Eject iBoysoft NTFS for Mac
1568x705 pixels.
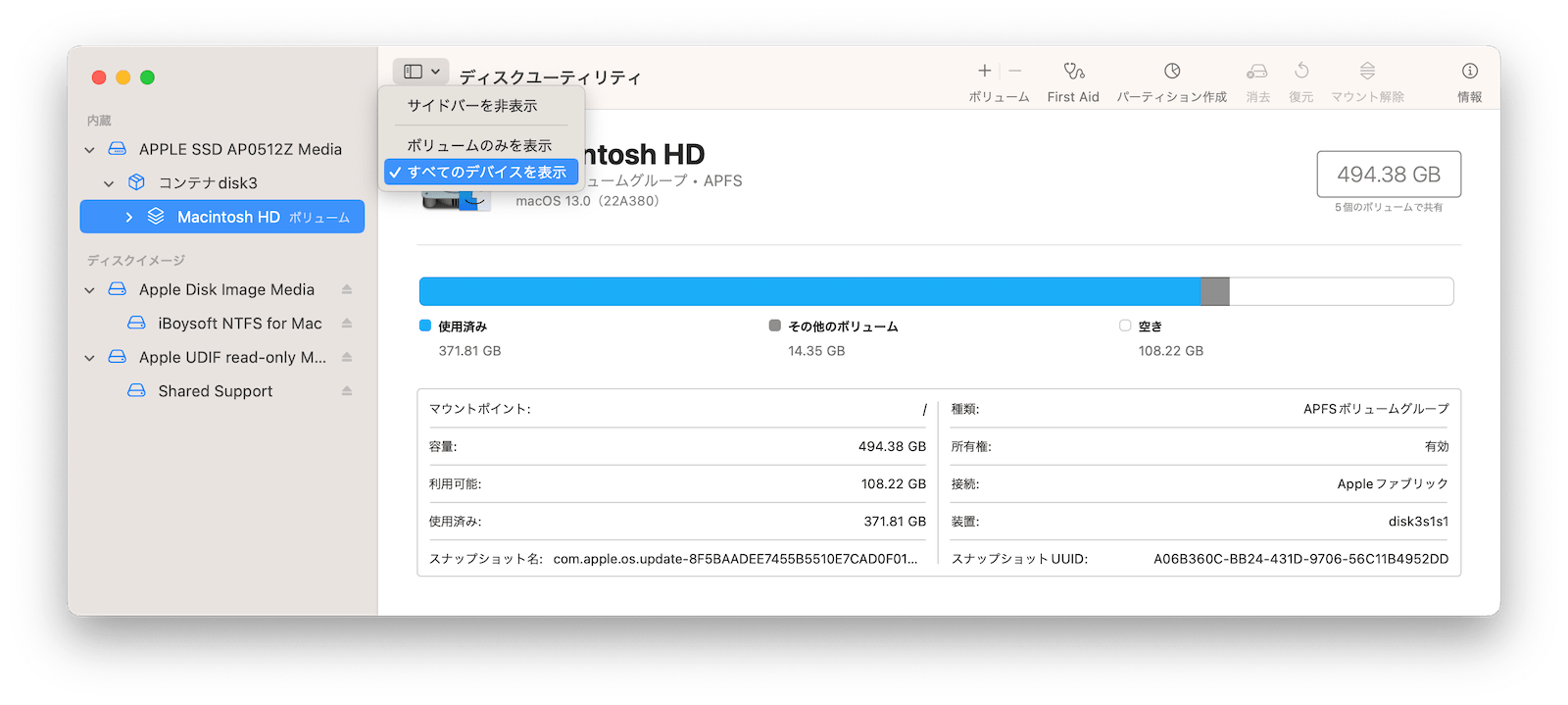tap(347, 324)
